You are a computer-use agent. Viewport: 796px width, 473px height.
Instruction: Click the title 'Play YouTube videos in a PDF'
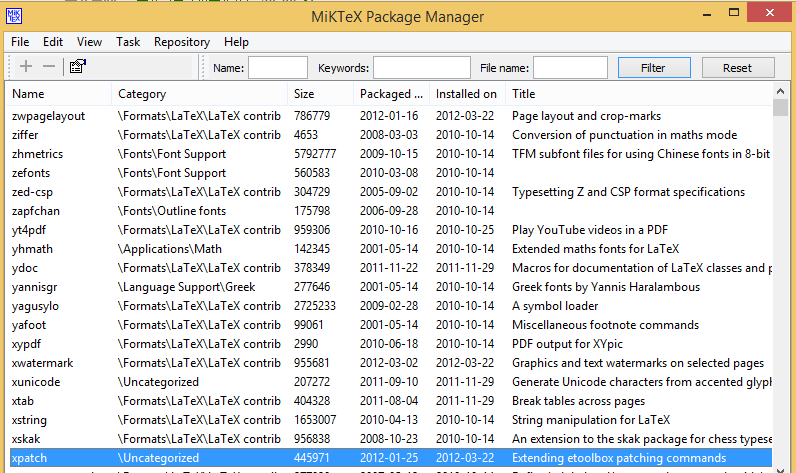click(590, 230)
